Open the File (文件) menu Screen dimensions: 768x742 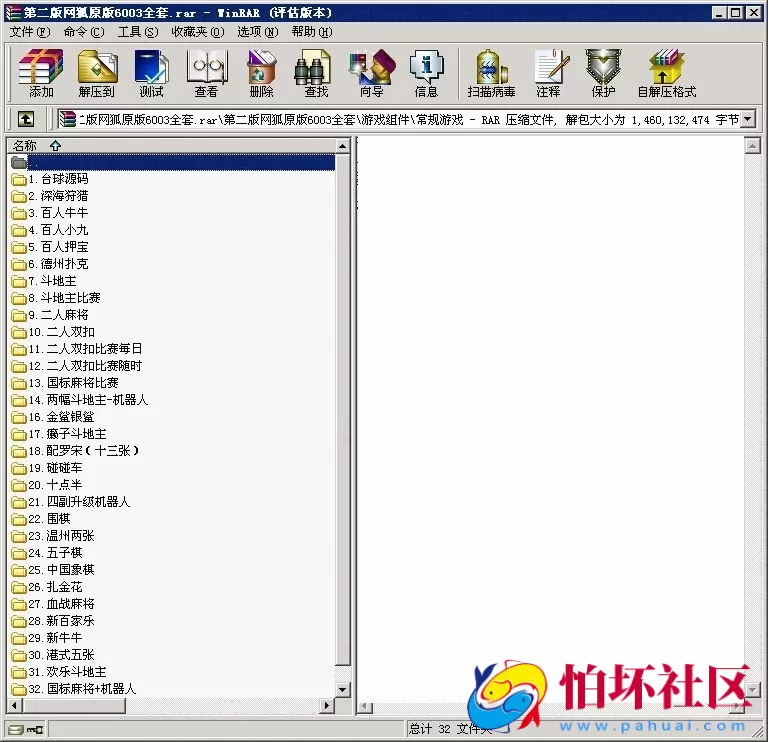[30, 32]
